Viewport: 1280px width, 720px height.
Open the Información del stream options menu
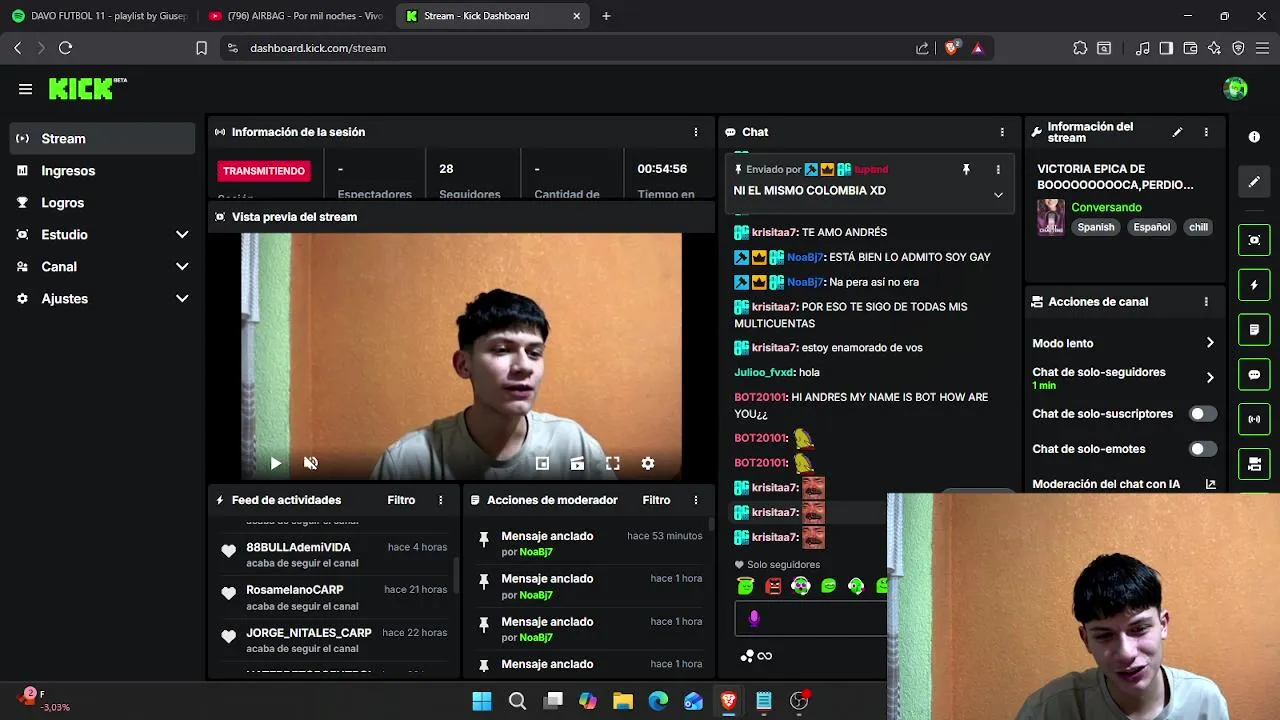tap(1206, 132)
